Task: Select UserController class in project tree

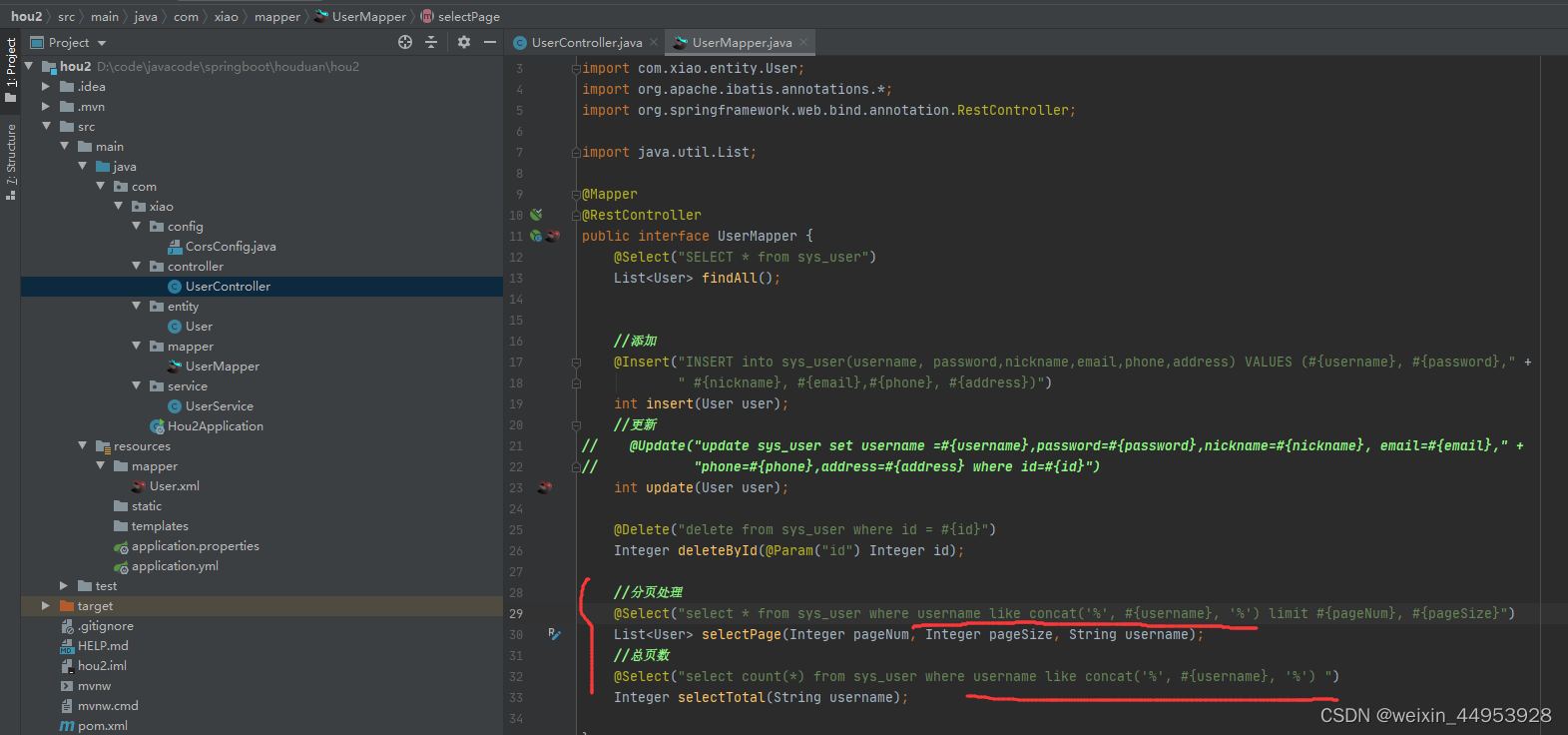Action: pyautogui.click(x=228, y=286)
